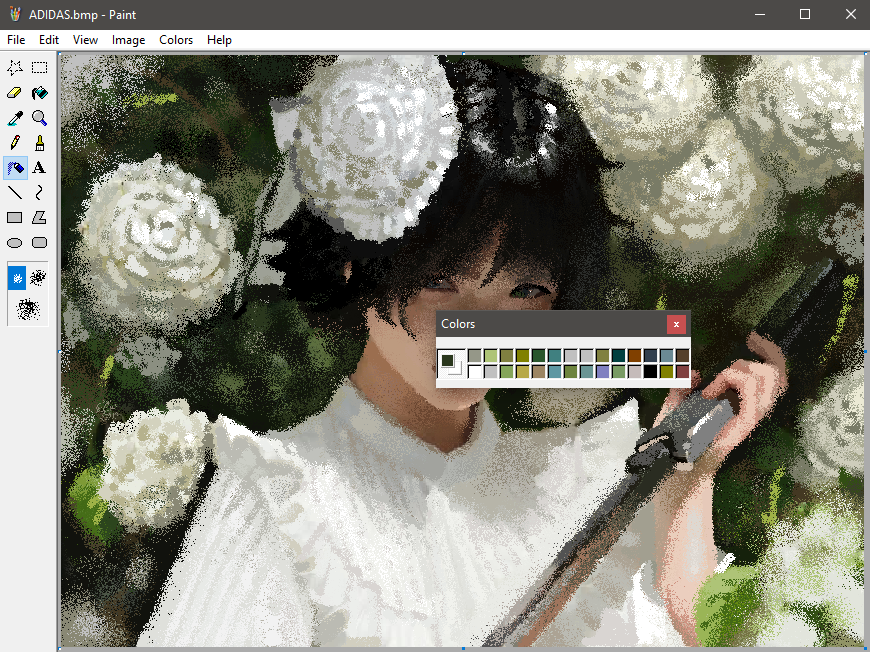Image resolution: width=870 pixels, height=652 pixels.
Task: Pick the Eraser tool
Action: tap(15, 93)
